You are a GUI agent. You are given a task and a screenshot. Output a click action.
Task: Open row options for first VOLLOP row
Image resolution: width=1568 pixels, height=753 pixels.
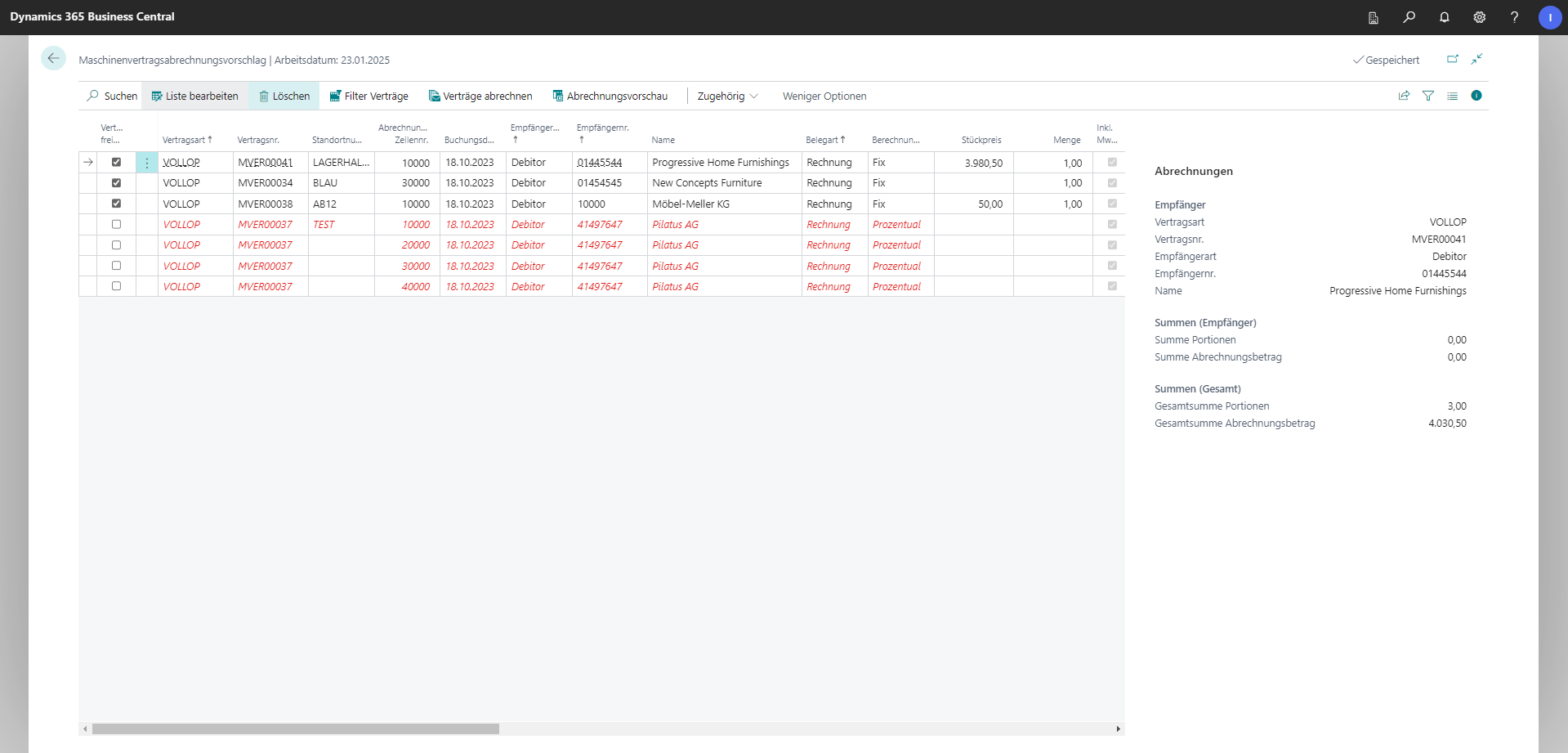point(147,163)
